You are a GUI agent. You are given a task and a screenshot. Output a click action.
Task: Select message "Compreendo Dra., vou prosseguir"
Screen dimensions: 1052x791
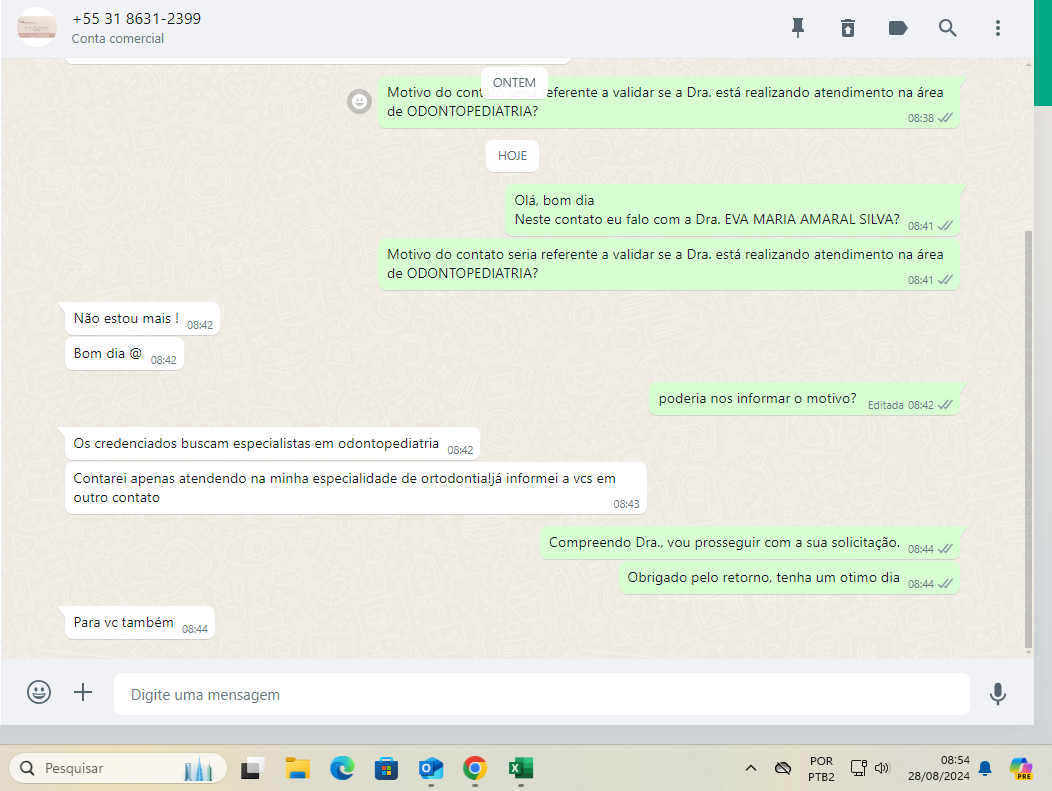(x=749, y=543)
